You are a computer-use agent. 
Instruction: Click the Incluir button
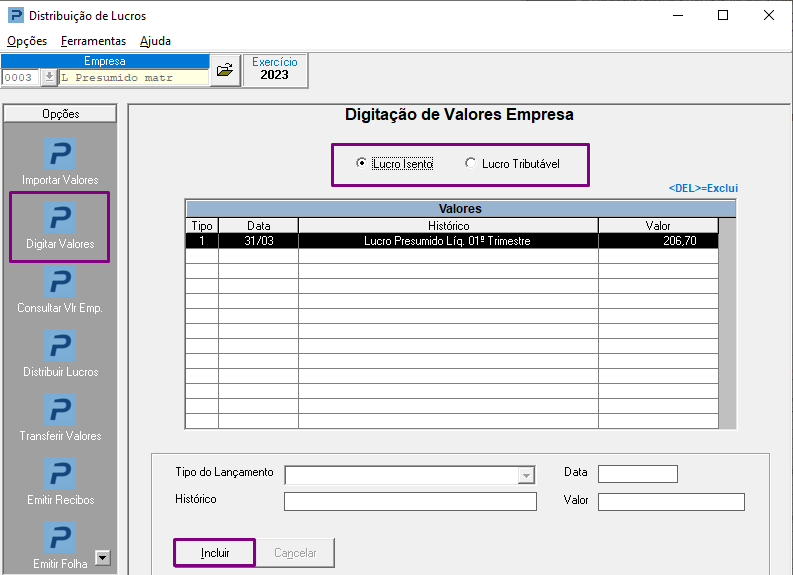215,553
